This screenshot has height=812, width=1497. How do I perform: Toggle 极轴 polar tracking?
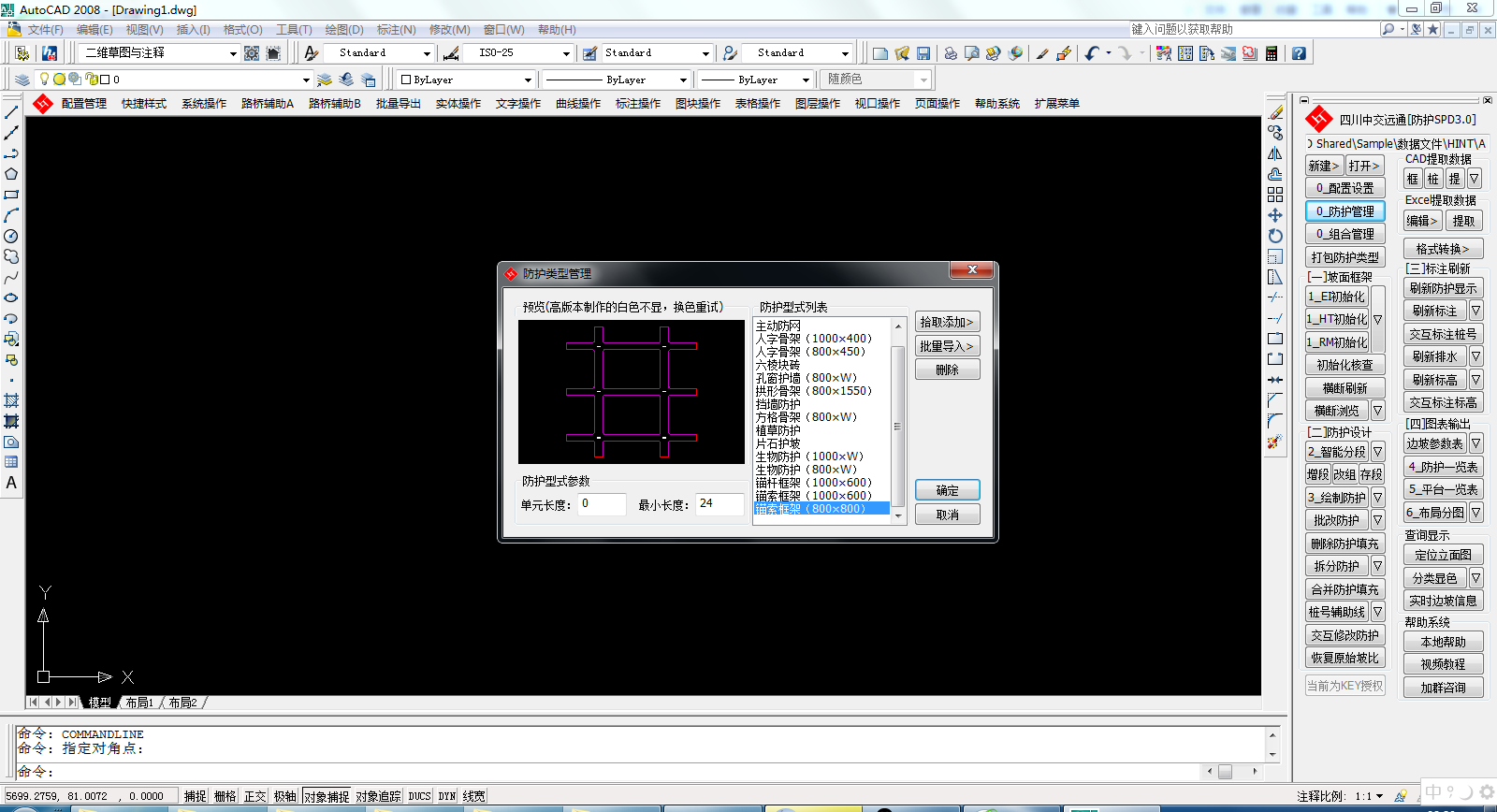tap(285, 796)
